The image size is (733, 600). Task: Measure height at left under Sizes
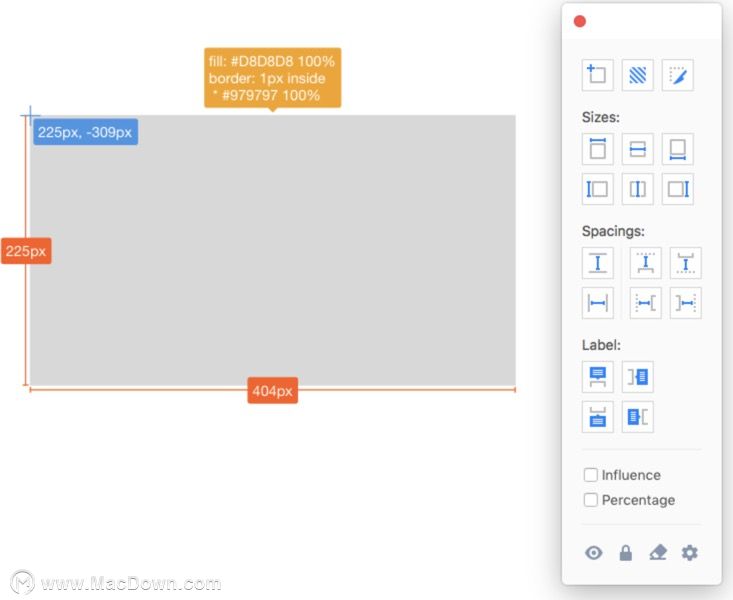point(597,189)
